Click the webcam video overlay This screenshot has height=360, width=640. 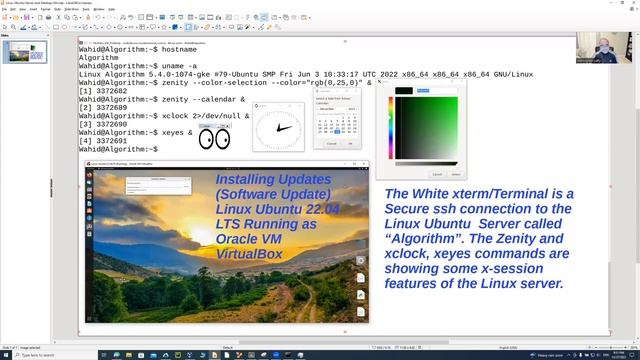(604, 48)
